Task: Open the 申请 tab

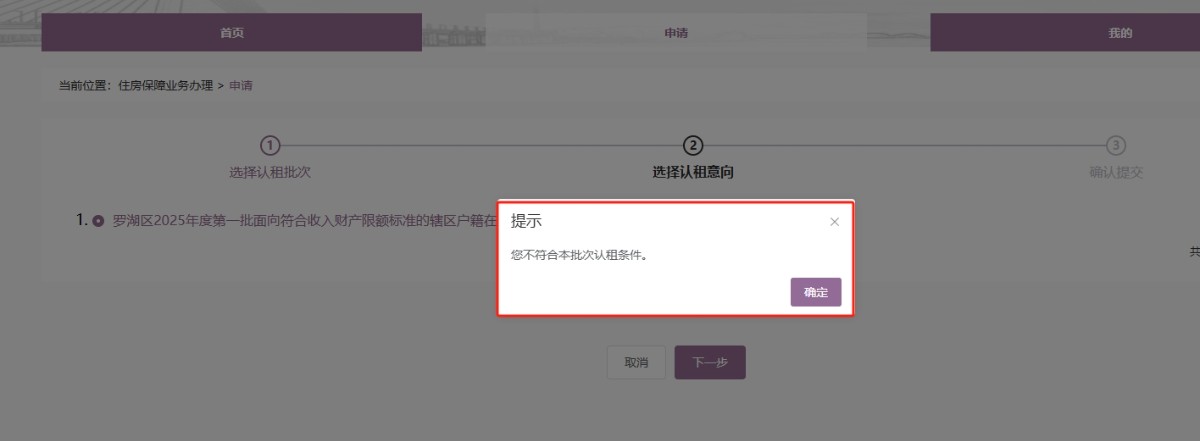Action: pos(676,33)
